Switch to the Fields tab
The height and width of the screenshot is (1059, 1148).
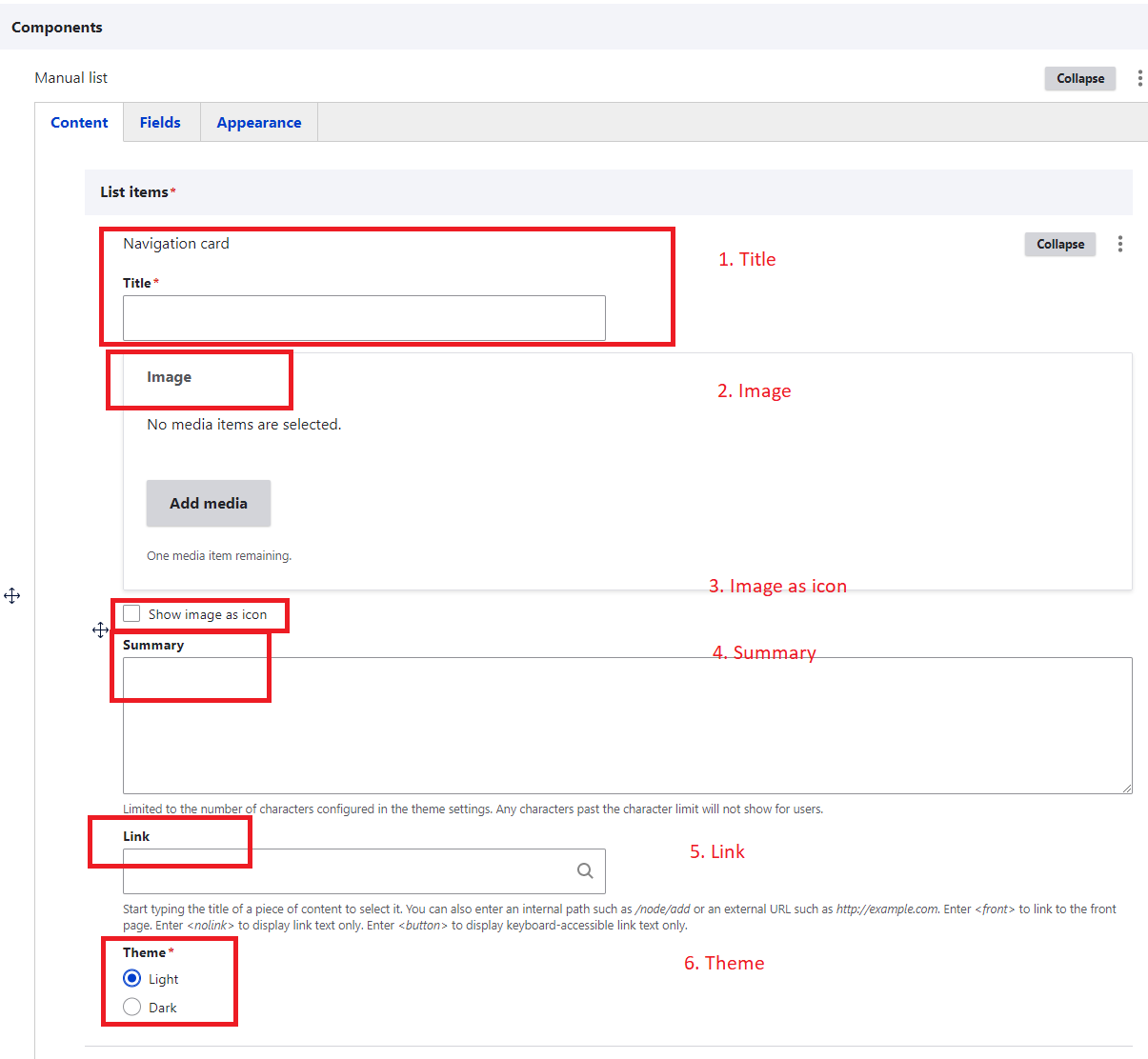click(160, 123)
